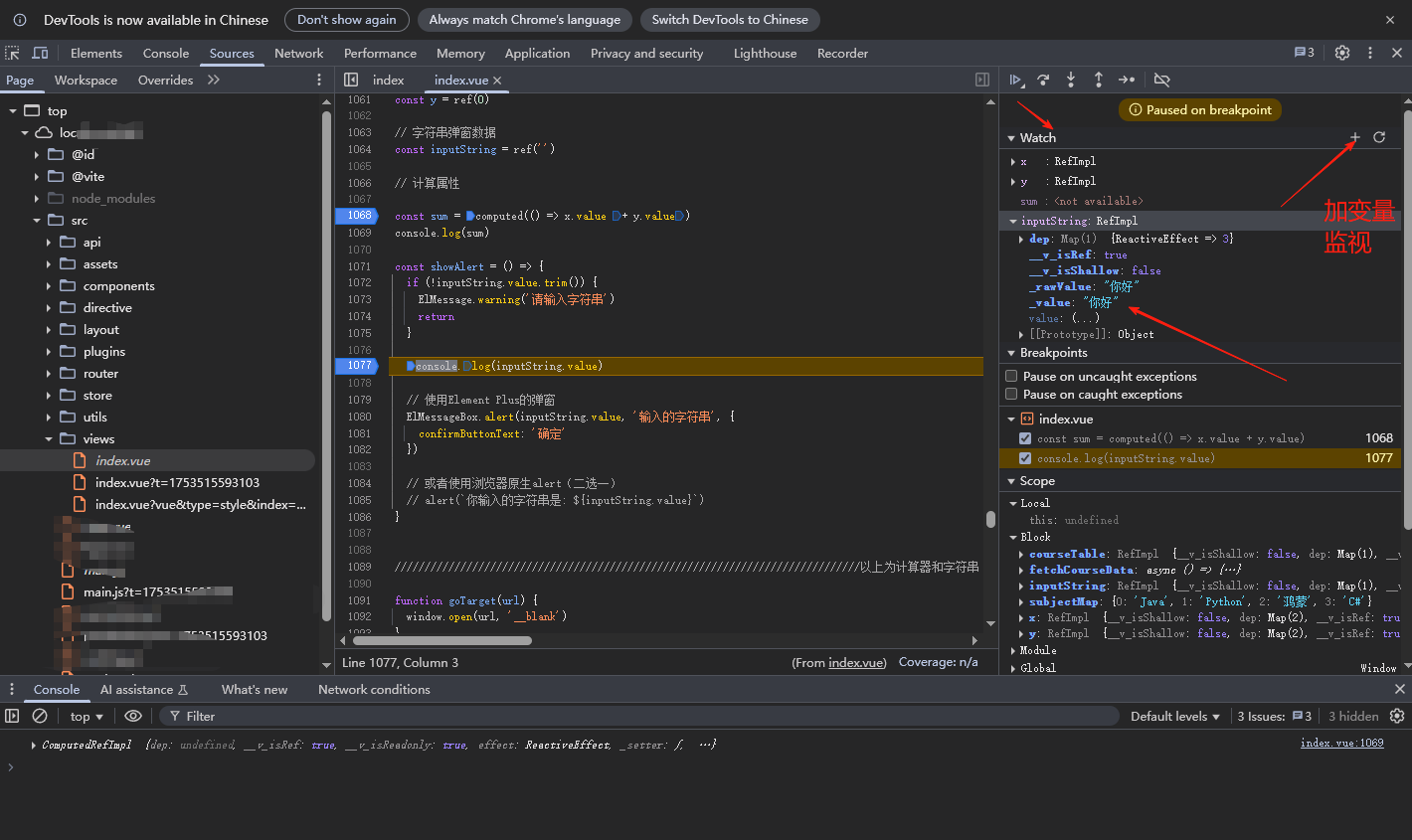The image size is (1412, 840).
Task: Uncheck the line 1068 breakpoint
Action: [x=1025, y=438]
